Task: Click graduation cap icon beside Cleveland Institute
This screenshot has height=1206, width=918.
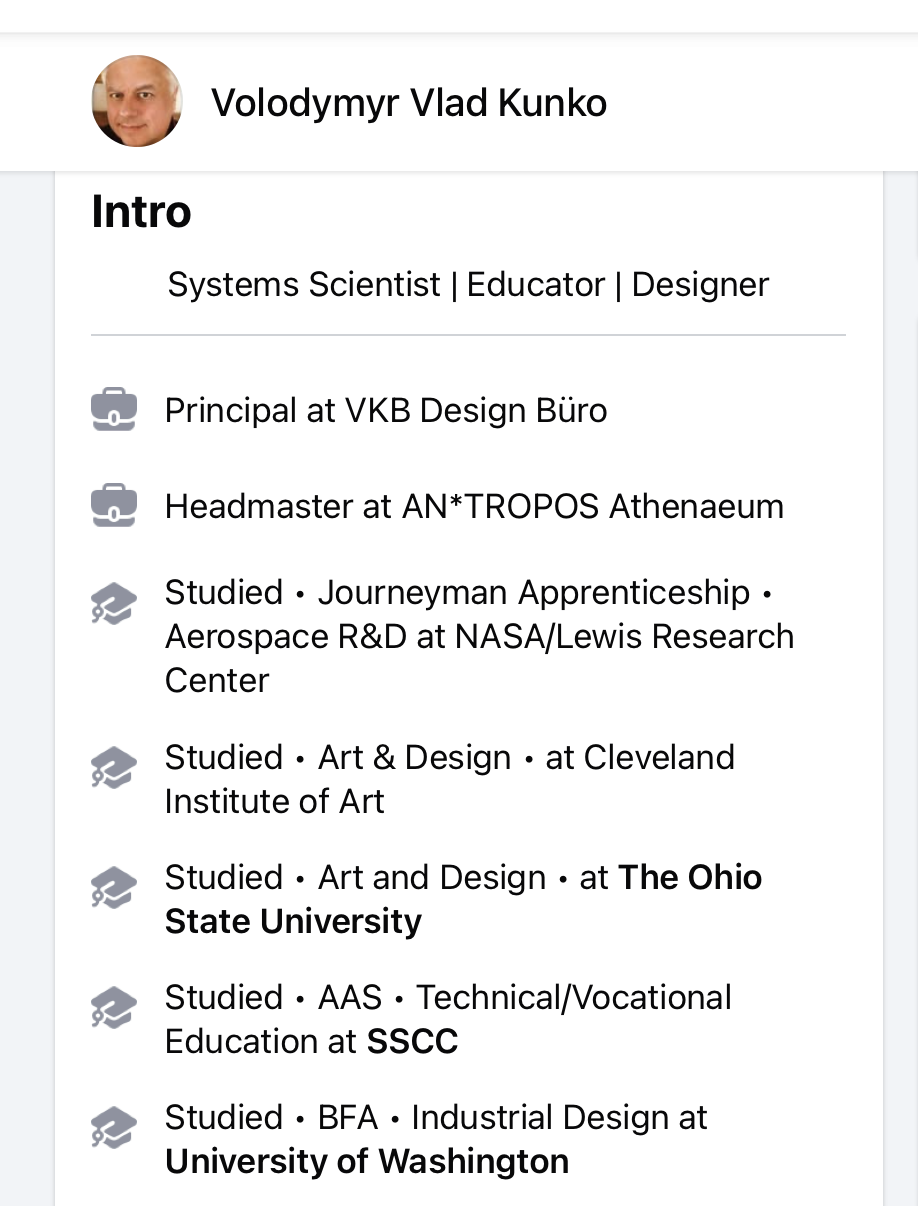Action: (x=114, y=768)
